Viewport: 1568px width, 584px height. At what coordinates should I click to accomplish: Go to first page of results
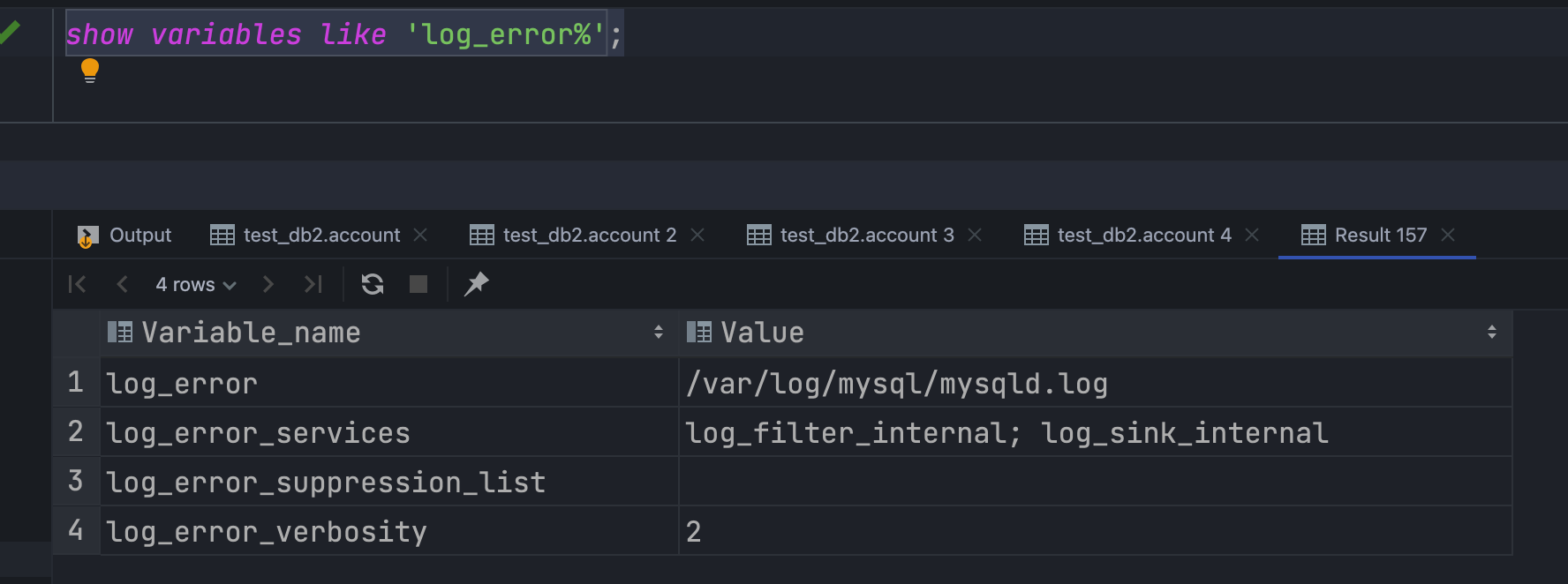click(78, 284)
